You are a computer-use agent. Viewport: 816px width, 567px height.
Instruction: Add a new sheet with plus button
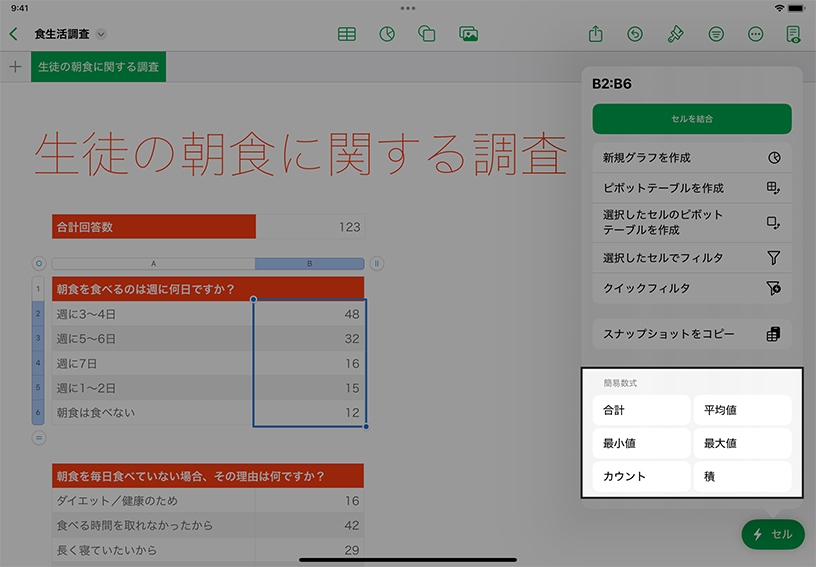coord(15,67)
